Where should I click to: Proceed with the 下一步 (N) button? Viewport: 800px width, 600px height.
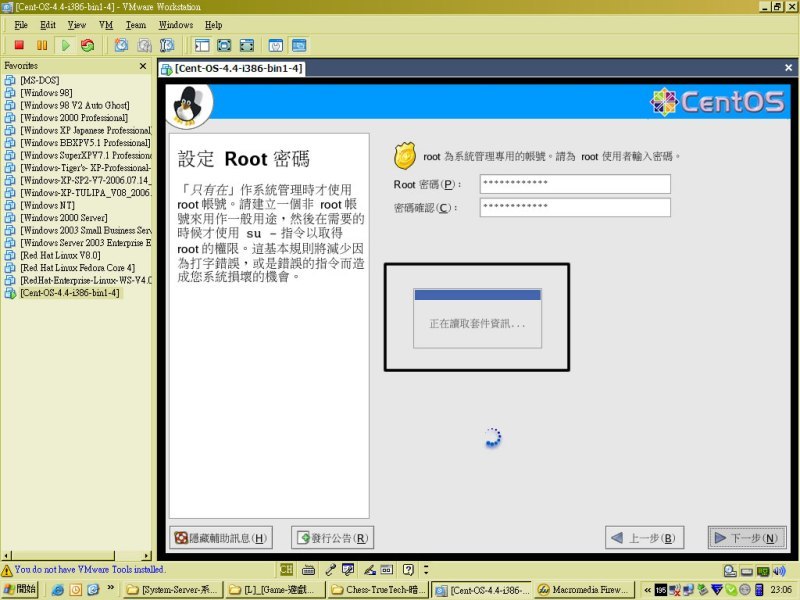point(747,538)
